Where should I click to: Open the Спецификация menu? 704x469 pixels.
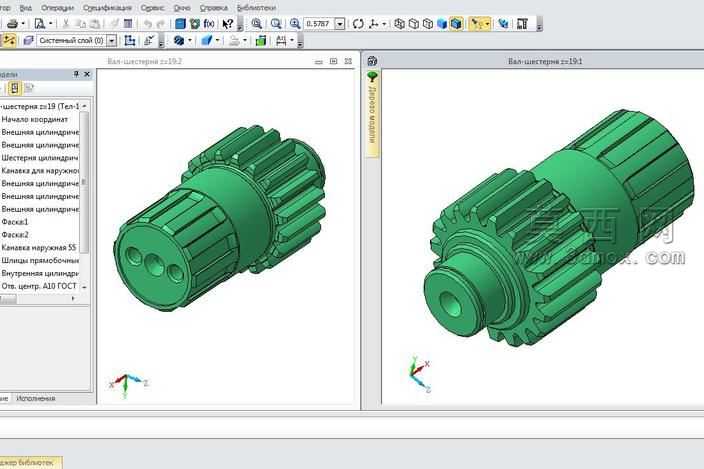coord(107,8)
